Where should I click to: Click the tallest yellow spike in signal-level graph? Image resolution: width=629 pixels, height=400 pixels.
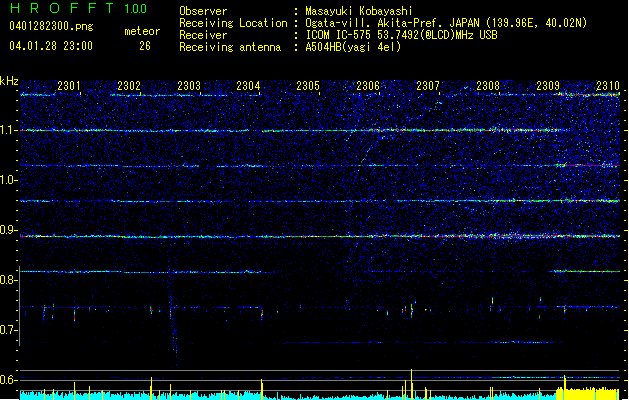coord(412,384)
